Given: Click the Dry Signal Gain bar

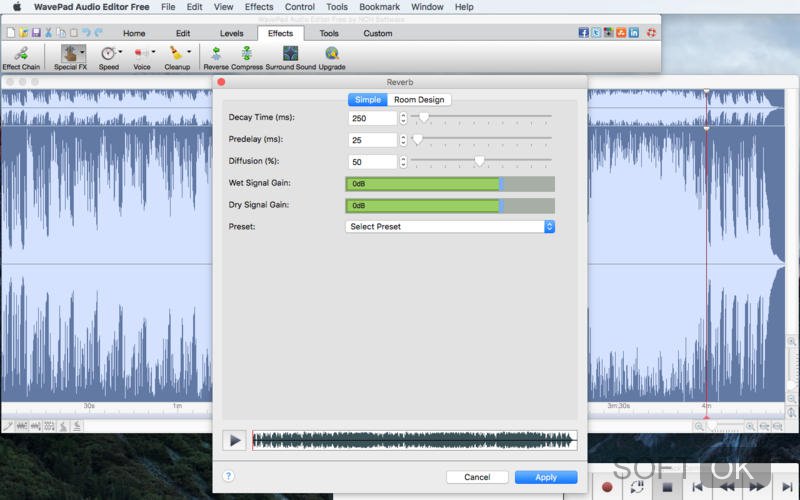Looking at the screenshot, I should click(450, 206).
